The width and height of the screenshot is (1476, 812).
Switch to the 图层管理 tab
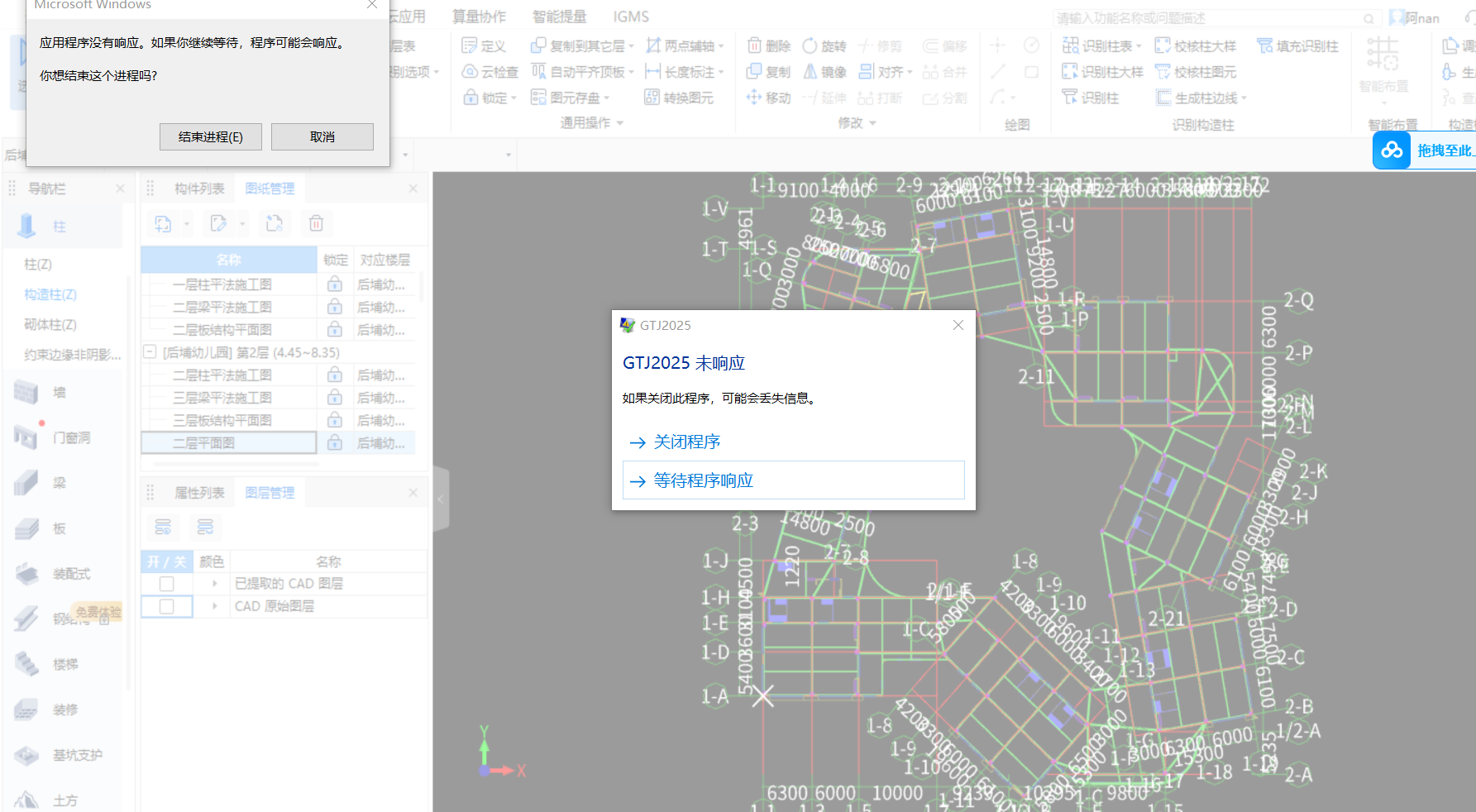(x=270, y=493)
